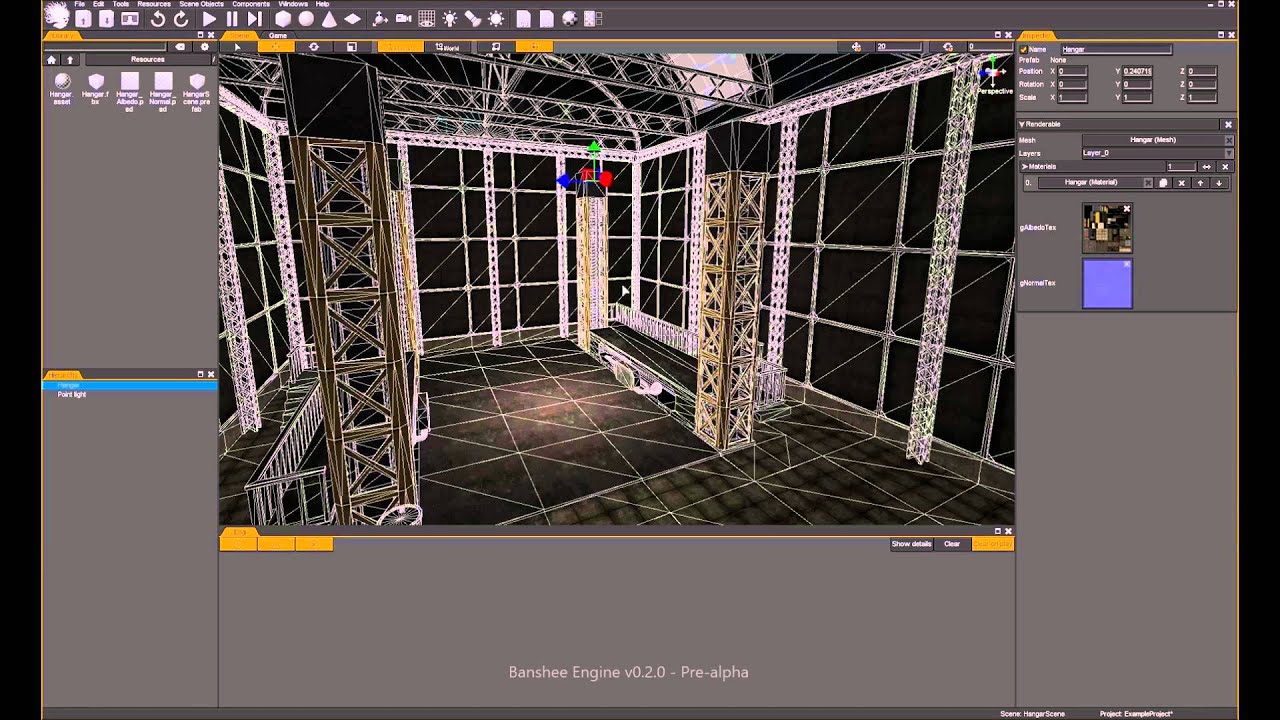Screen dimensions: 1280x720
Task: Click the Hangar (Material) field
Action: click(x=1090, y=183)
